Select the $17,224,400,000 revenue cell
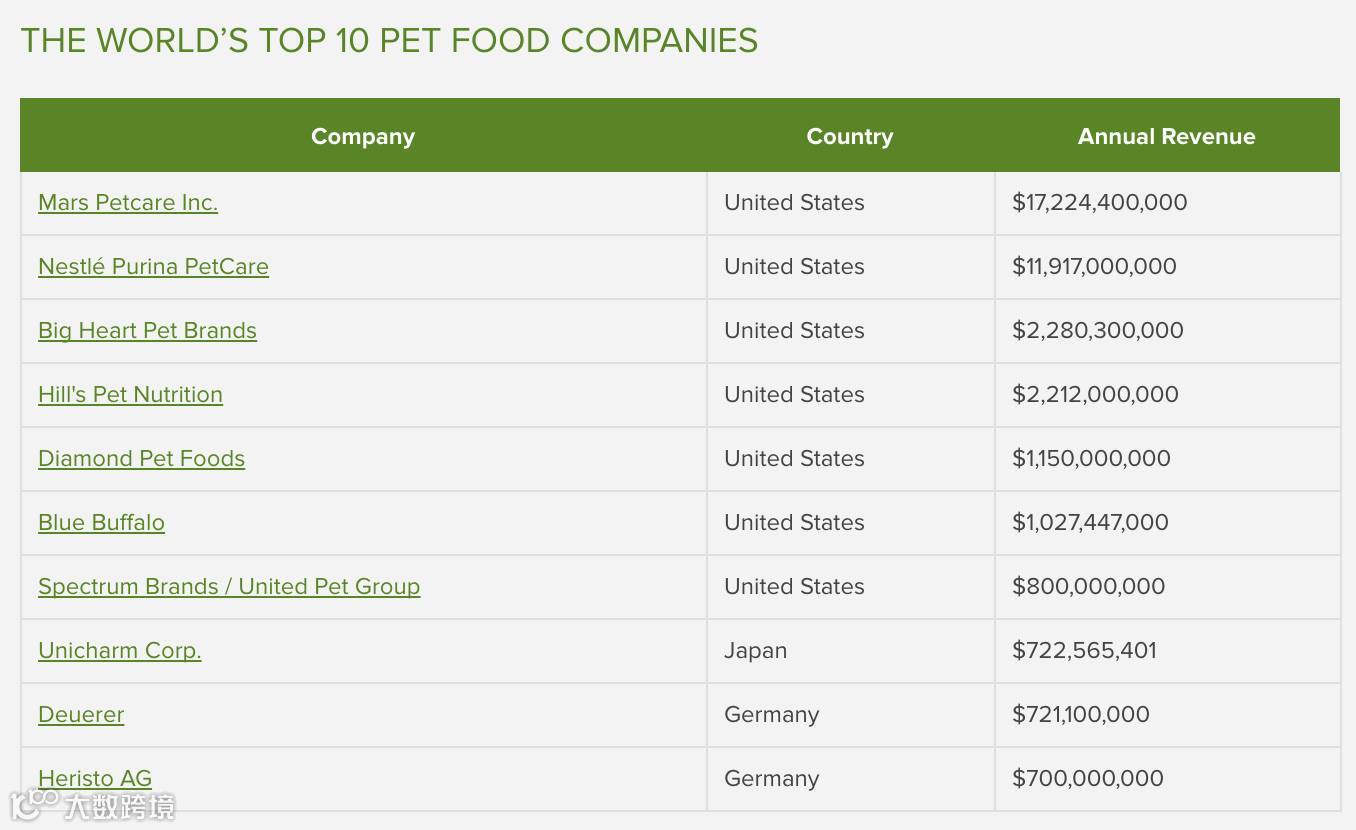Viewport: 1356px width, 830px height. pos(1167,203)
